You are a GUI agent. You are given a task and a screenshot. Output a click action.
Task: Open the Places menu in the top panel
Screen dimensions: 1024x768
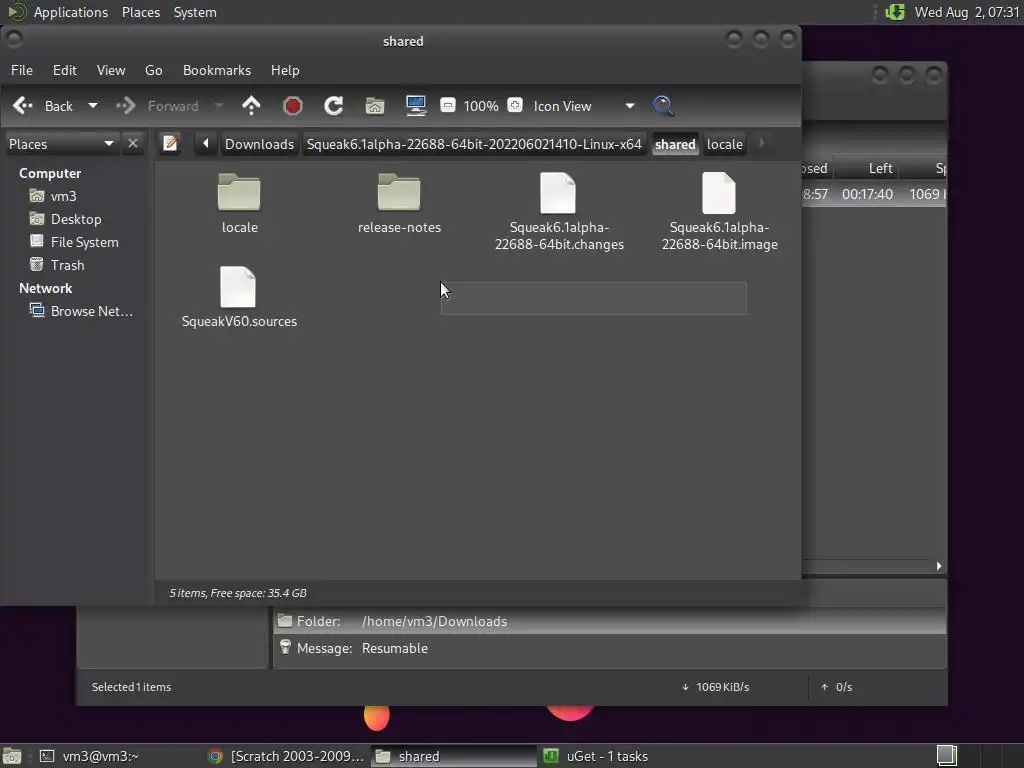(x=140, y=12)
